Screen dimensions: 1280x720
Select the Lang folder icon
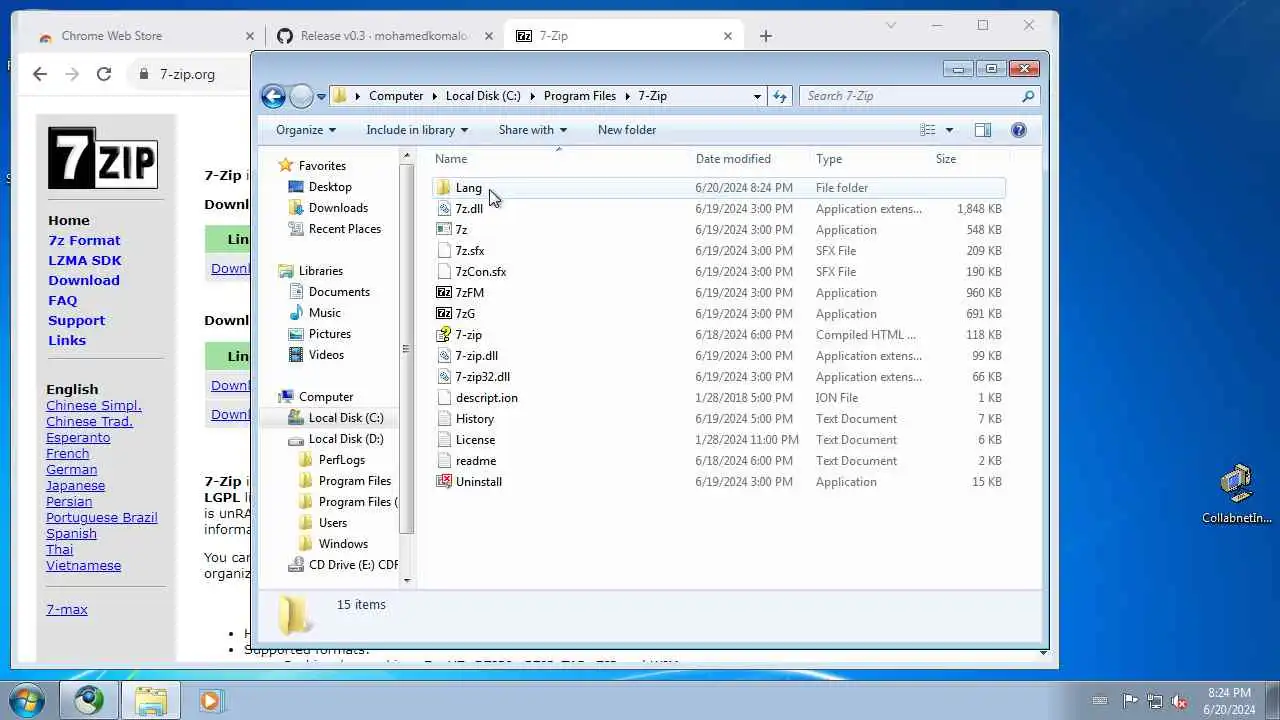[444, 188]
